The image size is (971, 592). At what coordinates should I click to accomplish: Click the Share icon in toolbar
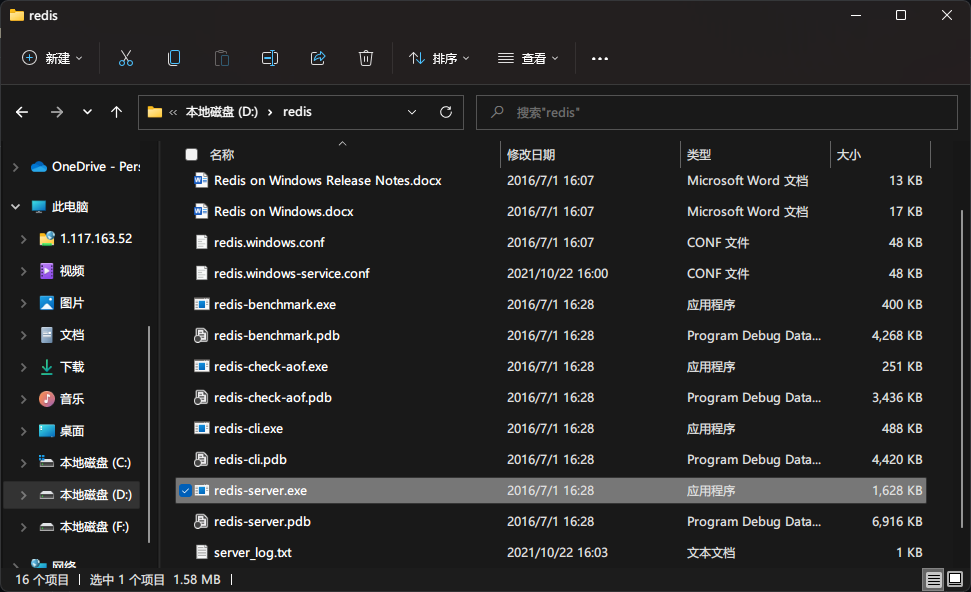point(318,58)
